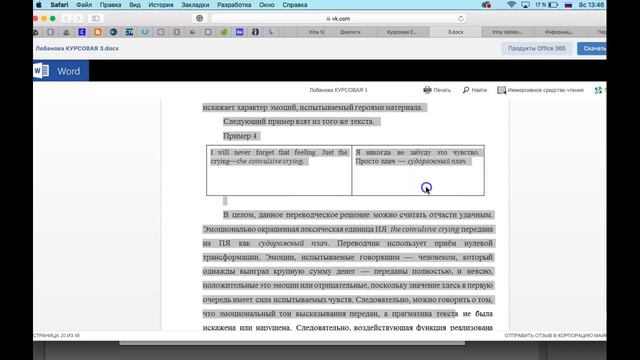Open the Окно menu

point(267,5)
